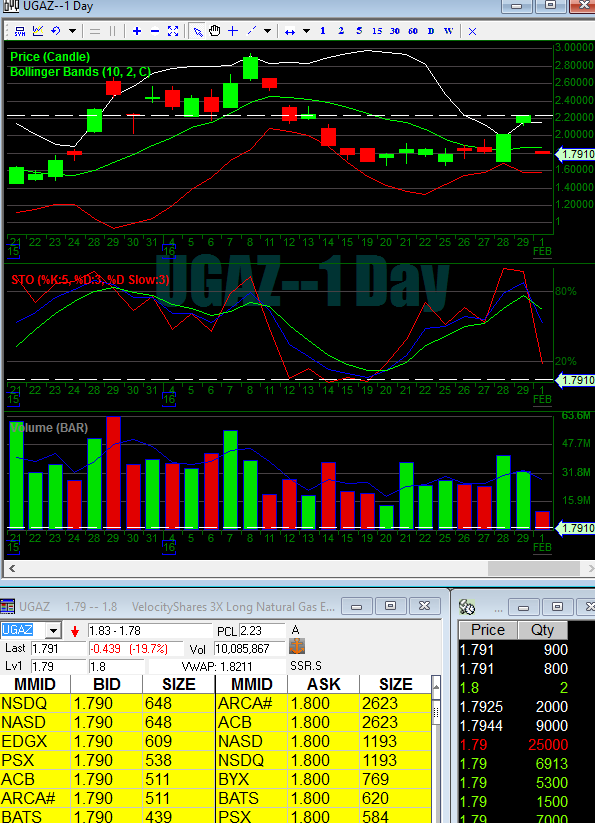The width and height of the screenshot is (595, 823).
Task: Click the ASK column header
Action: tap(324, 684)
